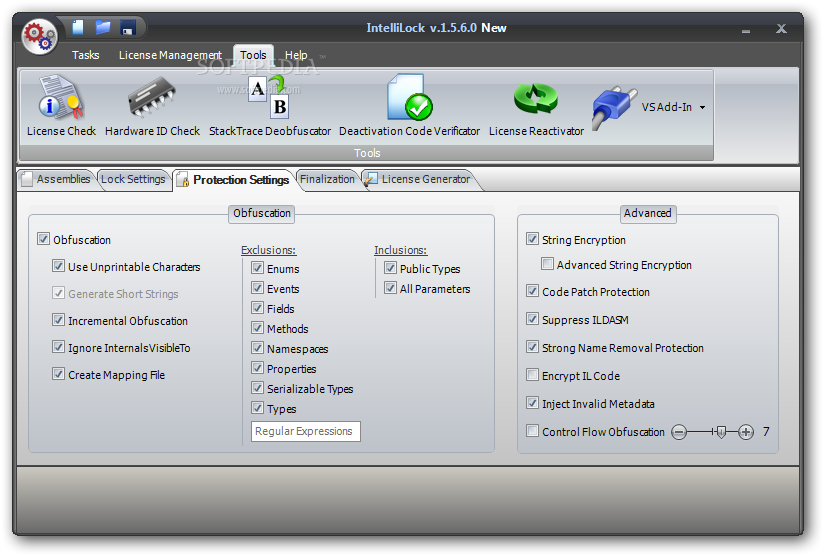Toggle the Namespaces exclusion checkbox
Screen dimensions: 824x556
point(258,348)
